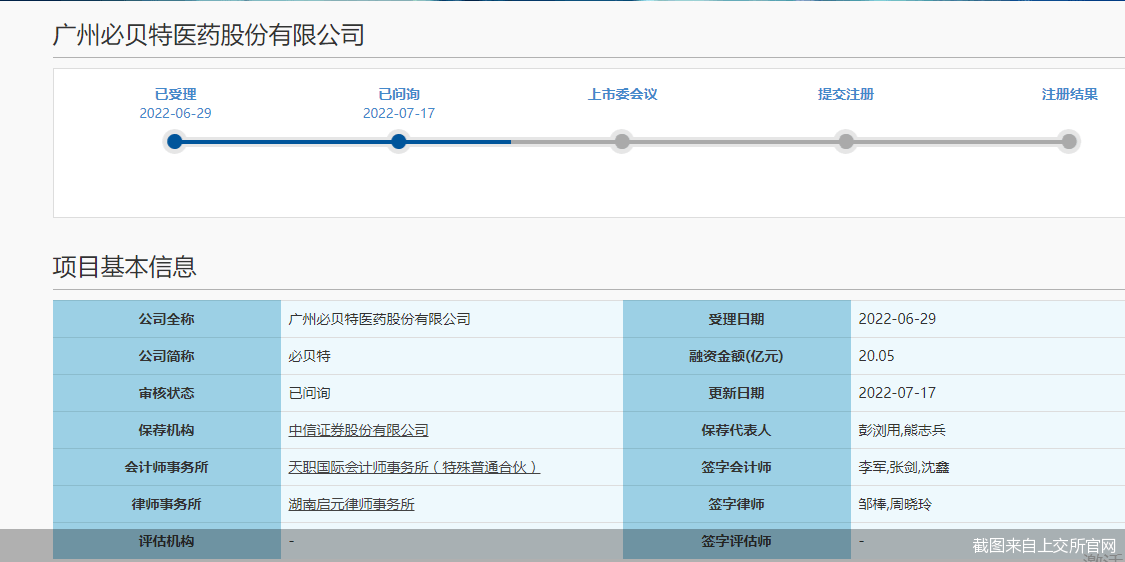This screenshot has width=1125, height=562.
Task: Click the 提交注册 stage marker dot
Action: point(846,141)
